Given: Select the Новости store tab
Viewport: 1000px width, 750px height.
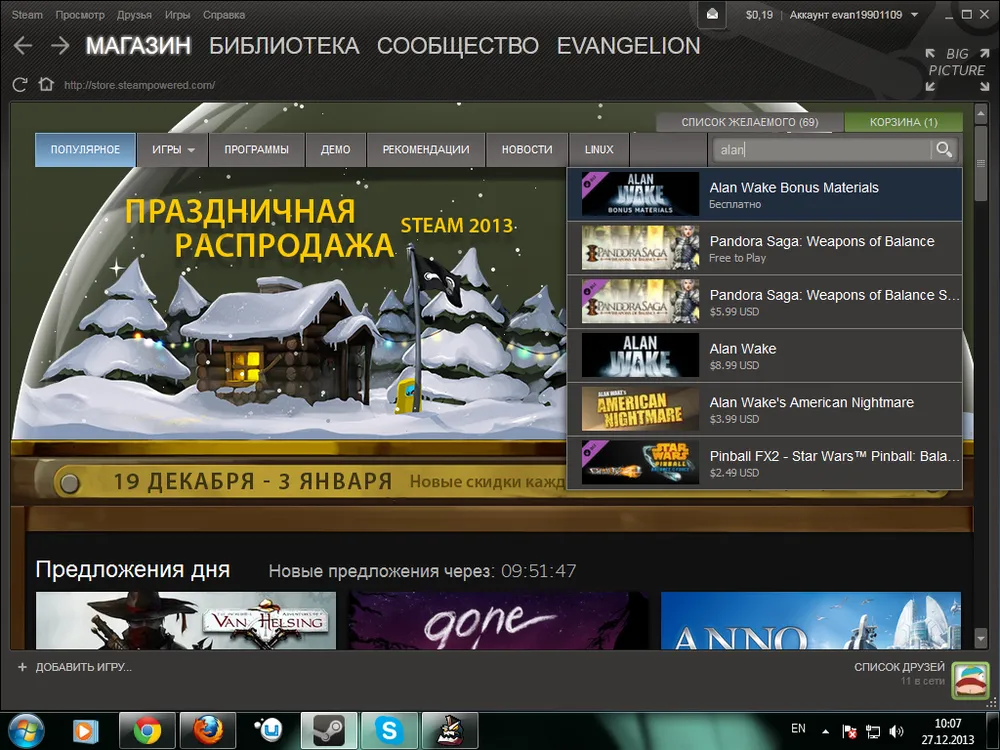Looking at the screenshot, I should 527,150.
